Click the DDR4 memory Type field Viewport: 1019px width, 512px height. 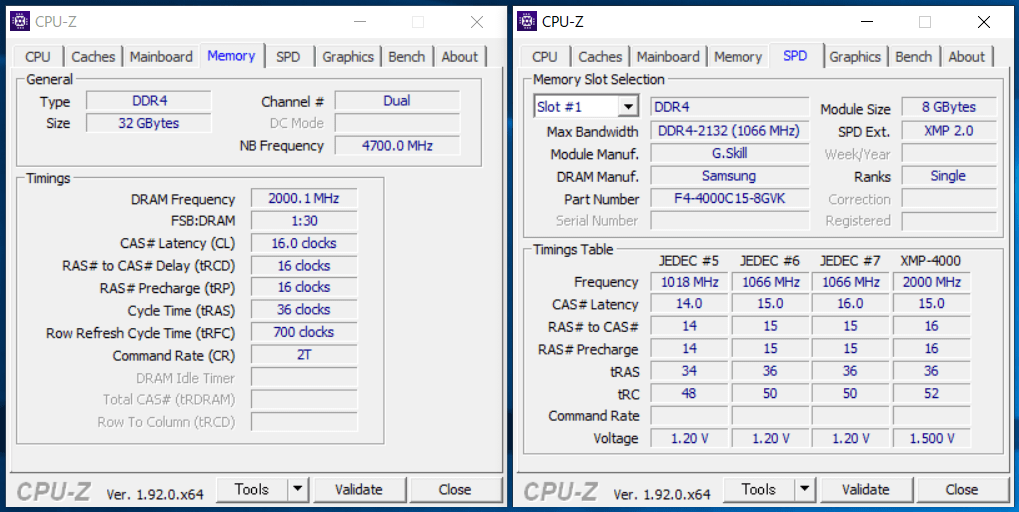[x=149, y=101]
